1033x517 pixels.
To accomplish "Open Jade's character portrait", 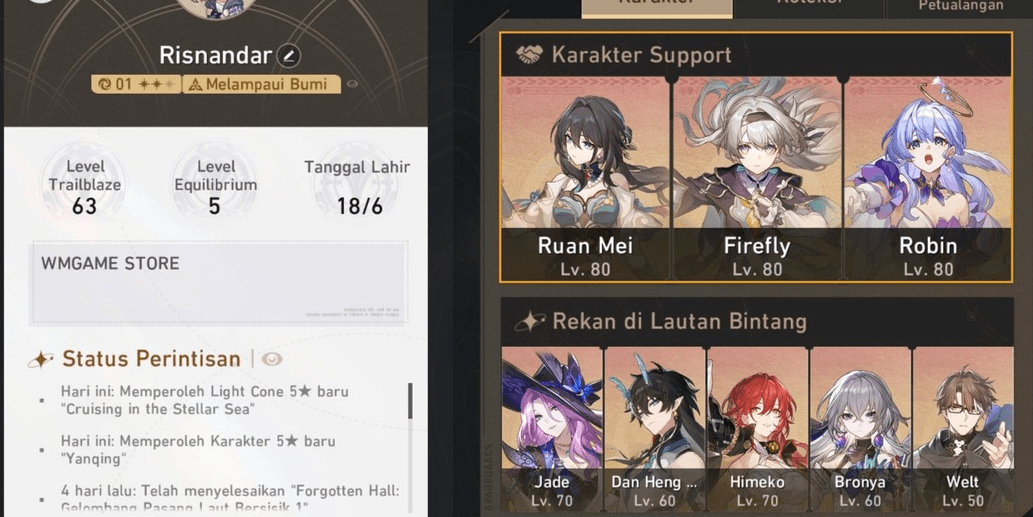I will click(x=552, y=429).
